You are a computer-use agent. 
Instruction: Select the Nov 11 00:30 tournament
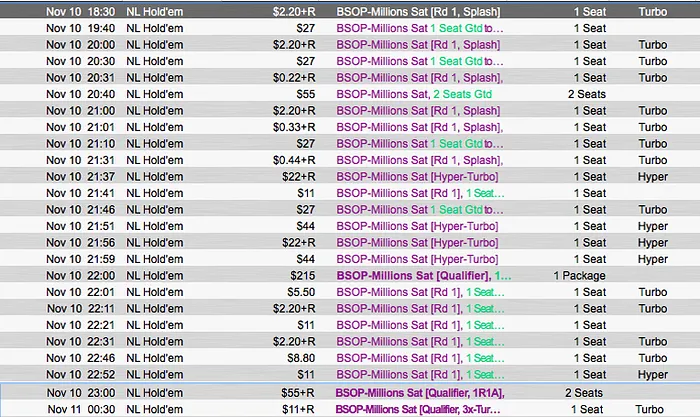pos(350,409)
